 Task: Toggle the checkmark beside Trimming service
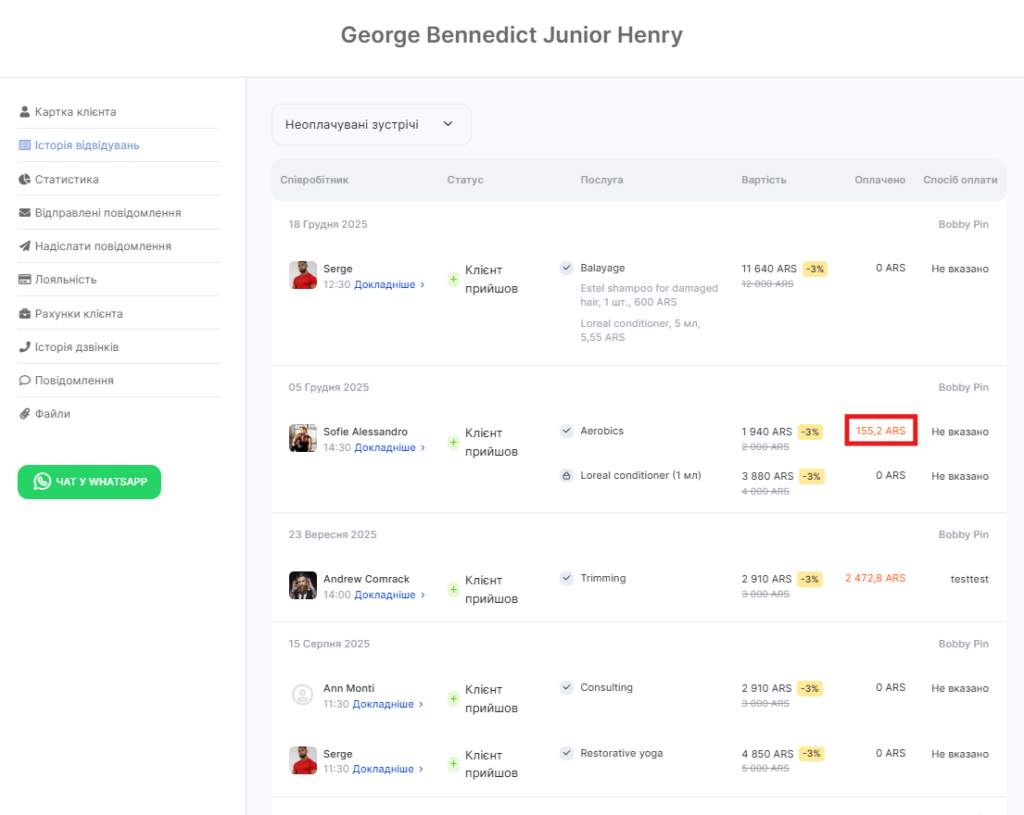(x=566, y=578)
